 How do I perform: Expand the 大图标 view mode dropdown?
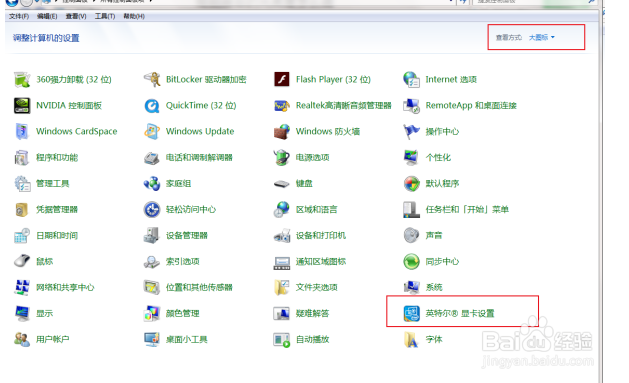542,37
